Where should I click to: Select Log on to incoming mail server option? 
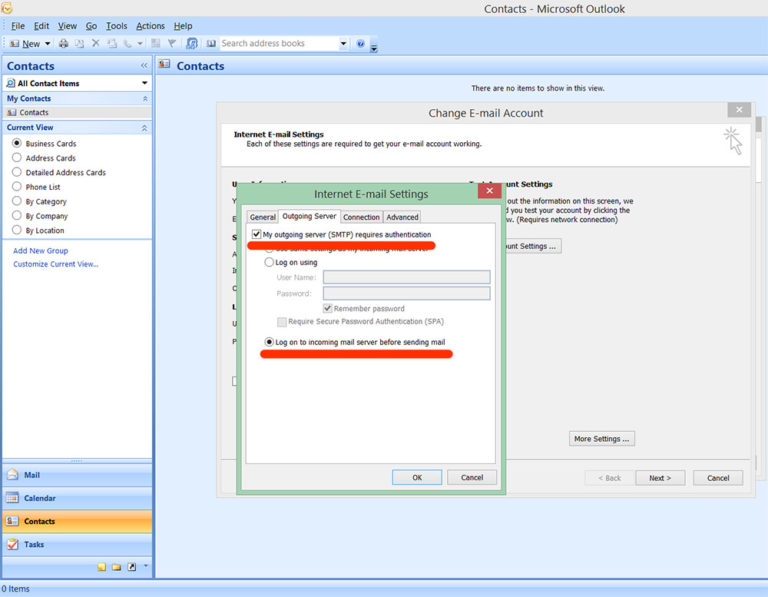point(269,342)
